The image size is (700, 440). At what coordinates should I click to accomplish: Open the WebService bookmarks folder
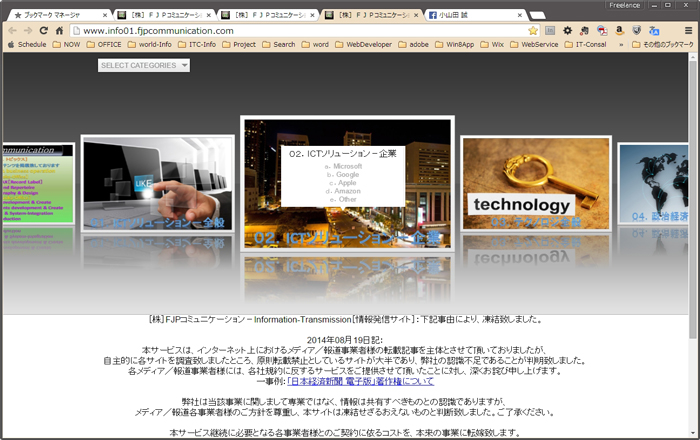534,45
